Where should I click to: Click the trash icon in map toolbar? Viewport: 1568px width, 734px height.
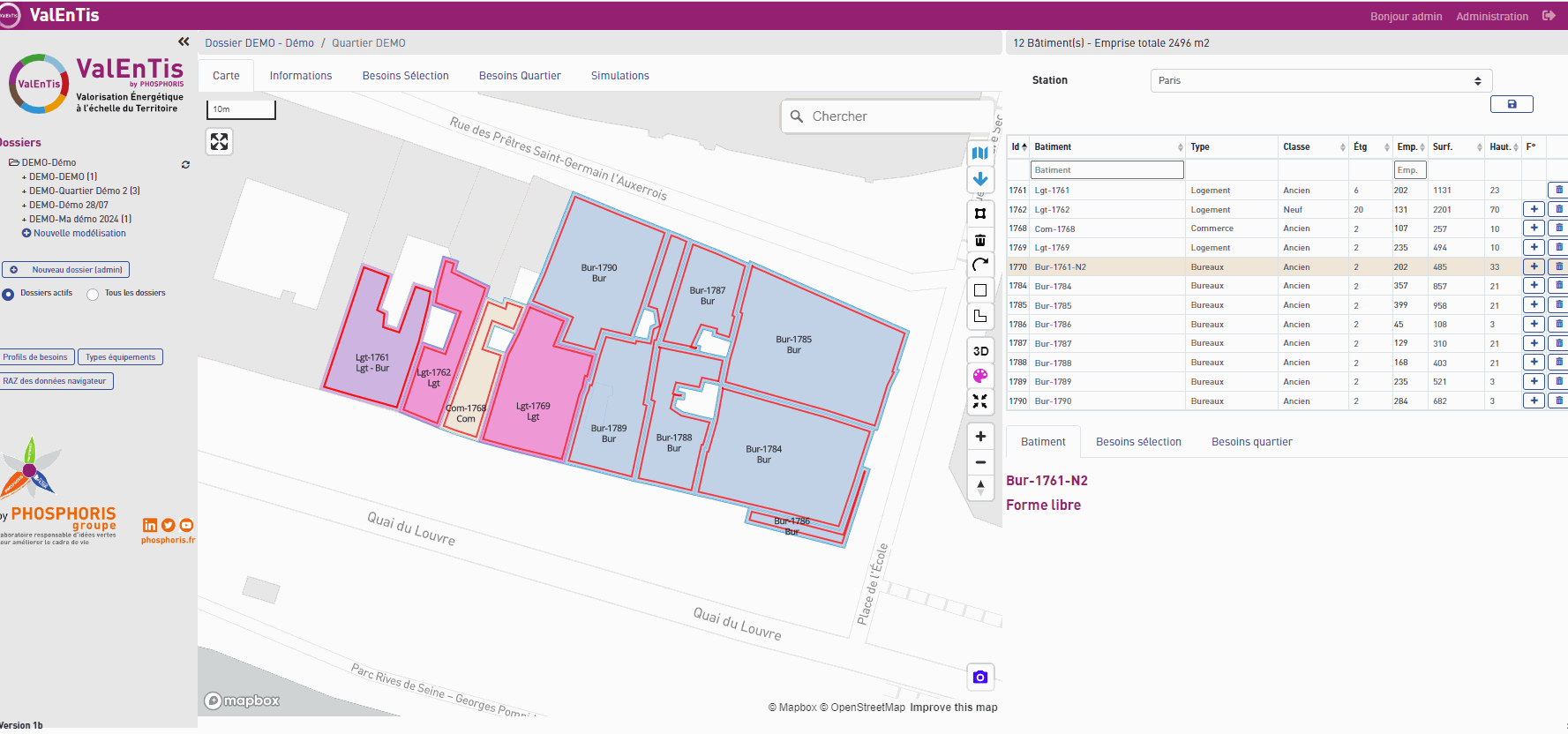coord(980,240)
